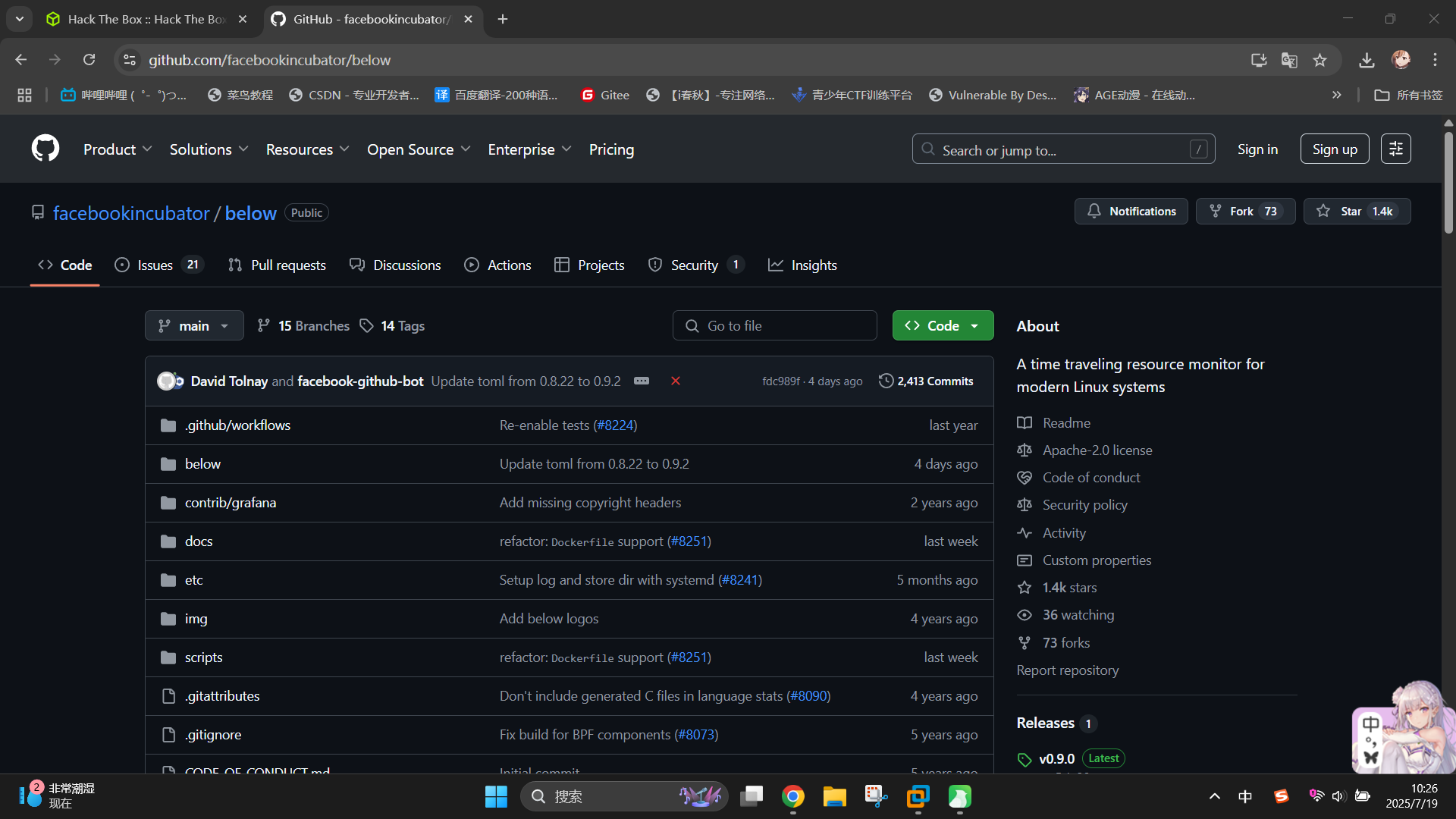This screenshot has width=1456, height=819.
Task: Click the Windows Start button
Action: 496,796
